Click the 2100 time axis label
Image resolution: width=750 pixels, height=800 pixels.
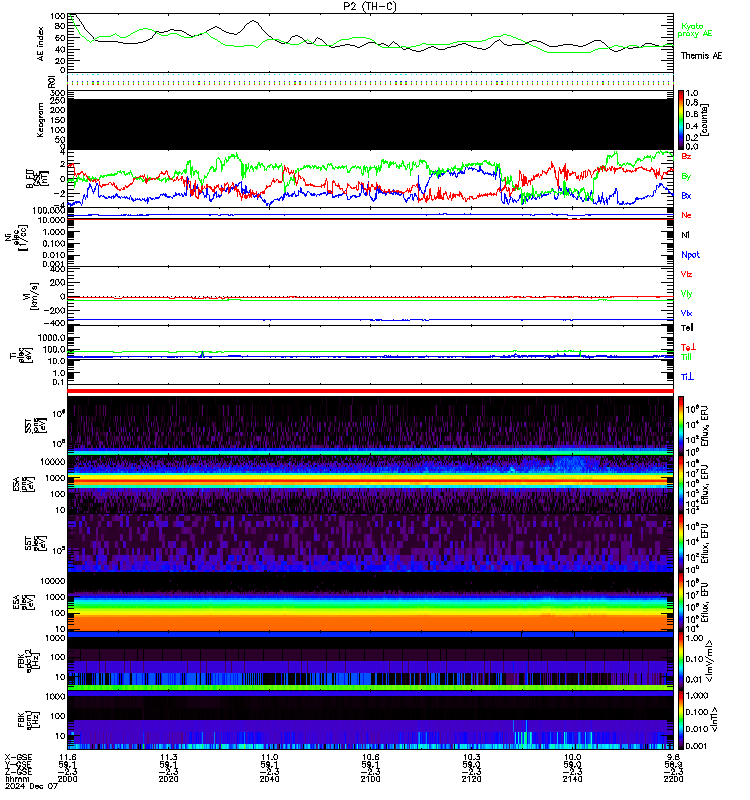(370, 779)
